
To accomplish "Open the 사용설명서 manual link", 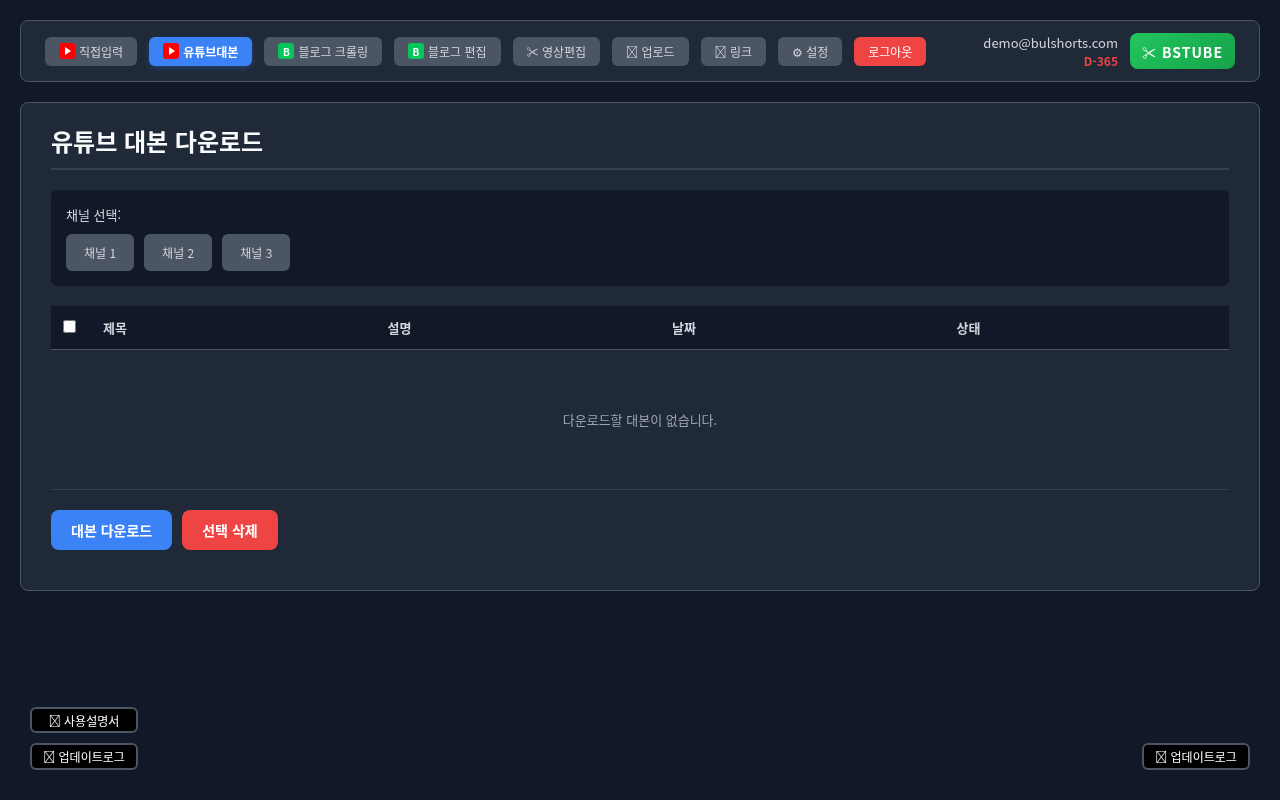I will pyautogui.click(x=84, y=720).
